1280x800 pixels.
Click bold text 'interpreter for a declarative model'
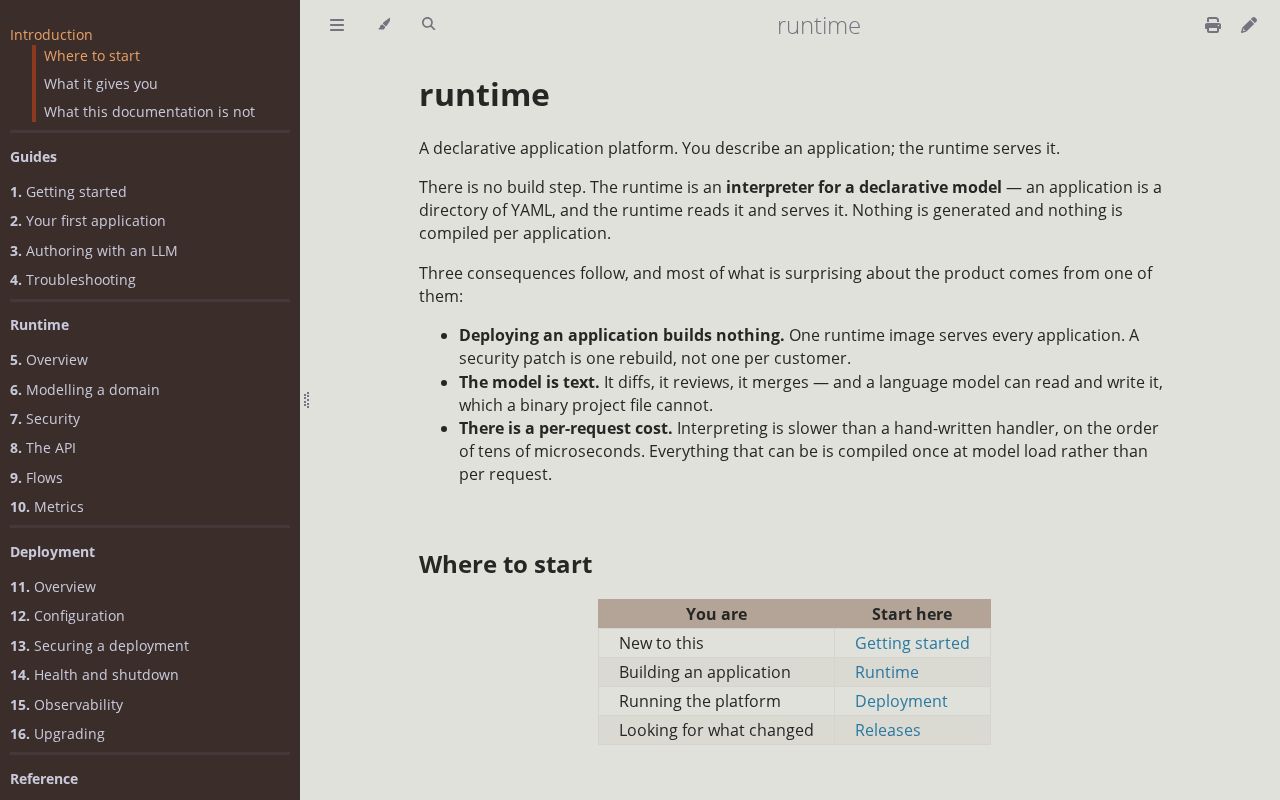coord(864,187)
